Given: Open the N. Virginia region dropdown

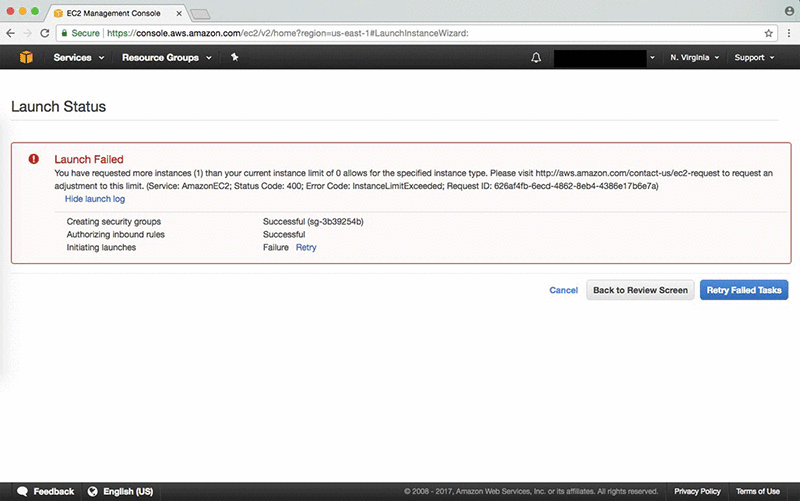Looking at the screenshot, I should 694,58.
